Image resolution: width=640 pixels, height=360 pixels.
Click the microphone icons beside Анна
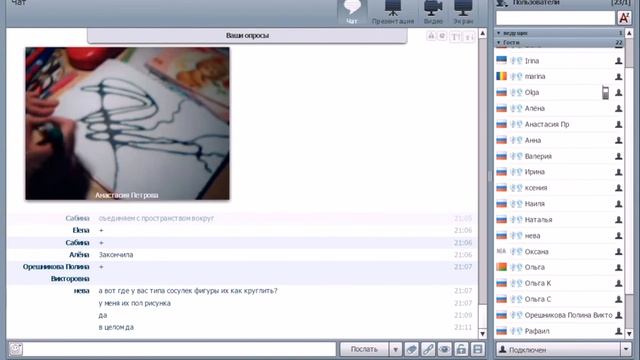point(516,140)
